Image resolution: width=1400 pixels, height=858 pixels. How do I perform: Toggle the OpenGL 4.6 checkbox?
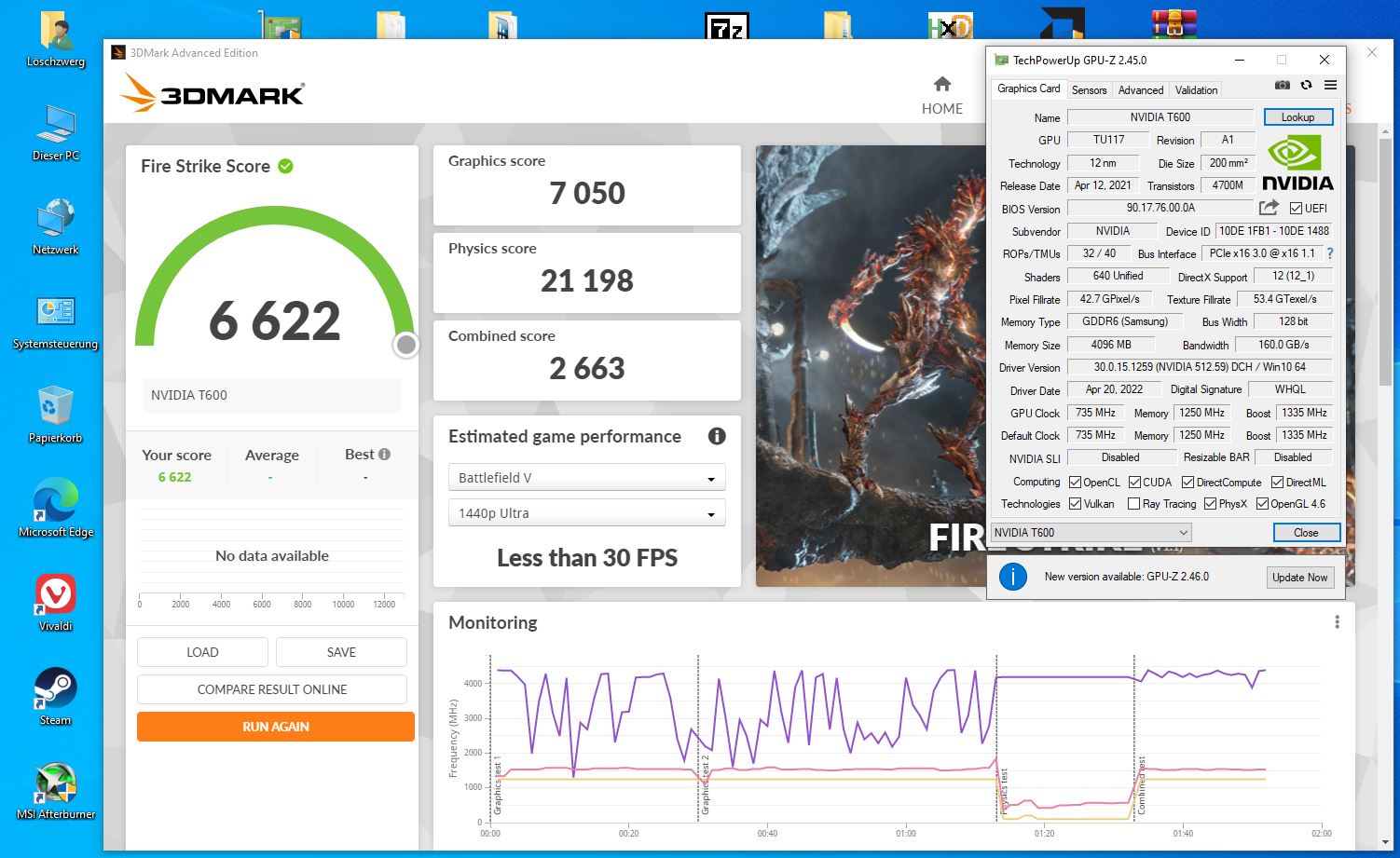pyautogui.click(x=1262, y=504)
